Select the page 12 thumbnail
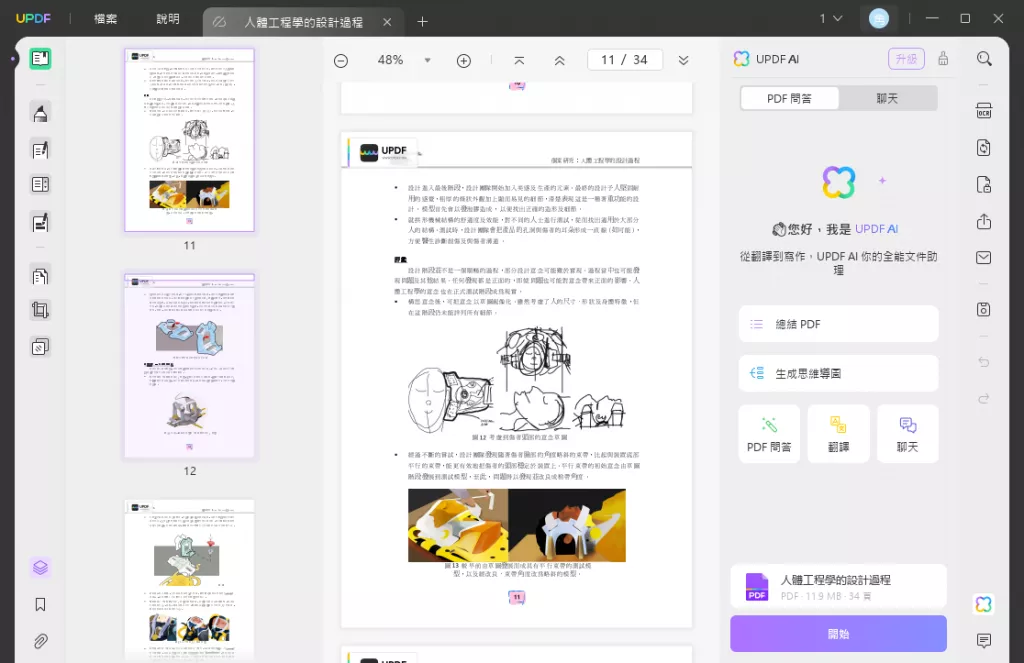This screenshot has height=663, width=1024. [189, 363]
